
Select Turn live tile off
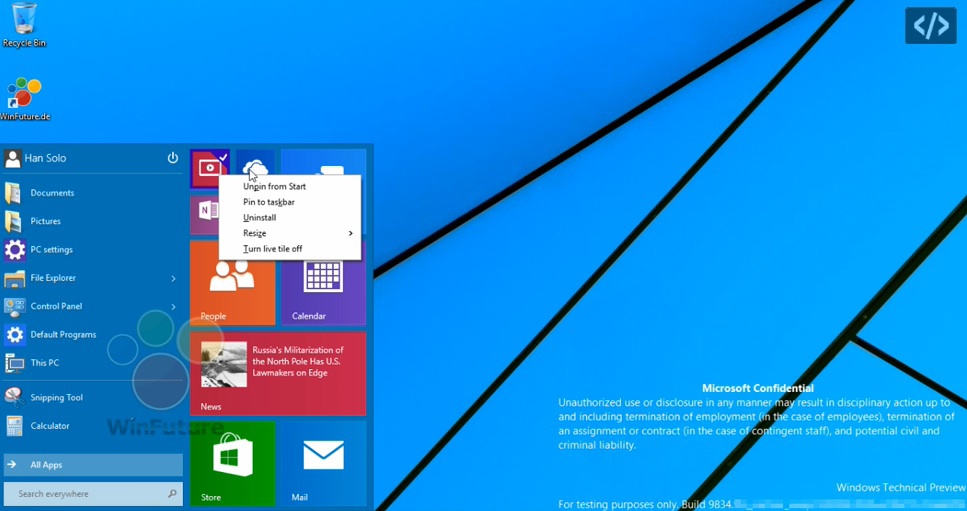[290, 249]
